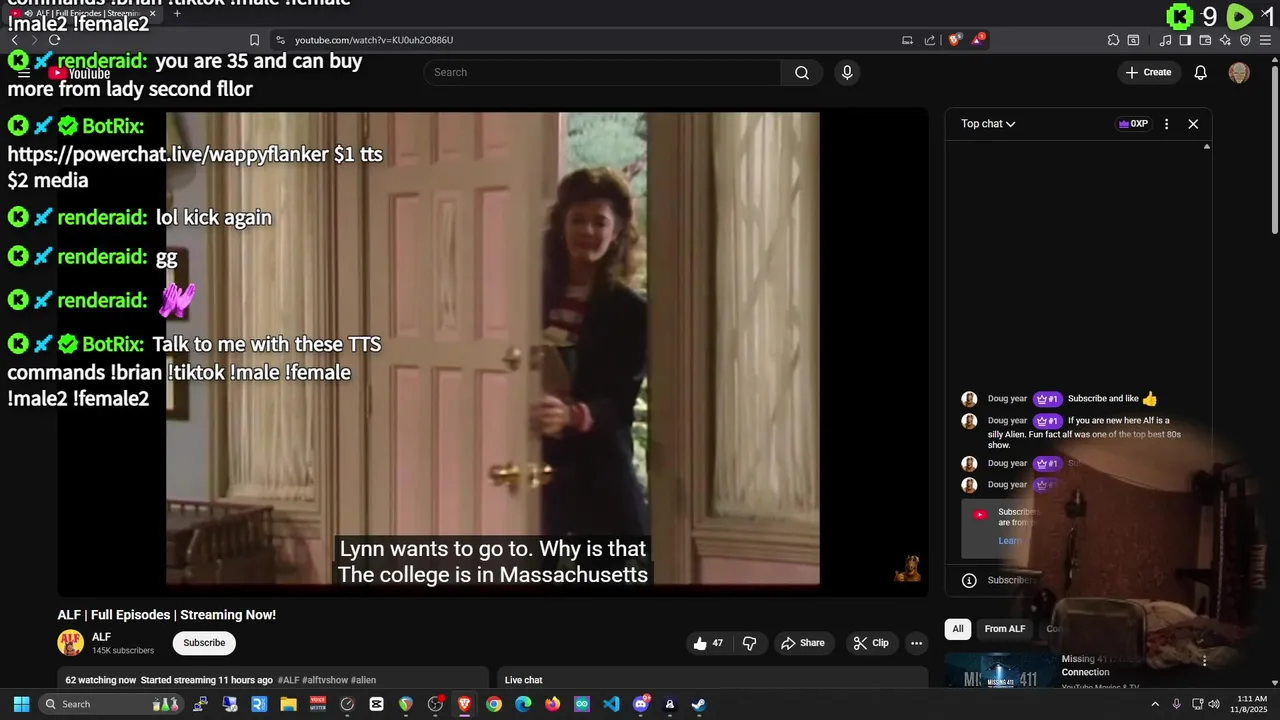Click the info icon beside Subscribers notice
This screenshot has width=1280, height=720.
tap(969, 580)
